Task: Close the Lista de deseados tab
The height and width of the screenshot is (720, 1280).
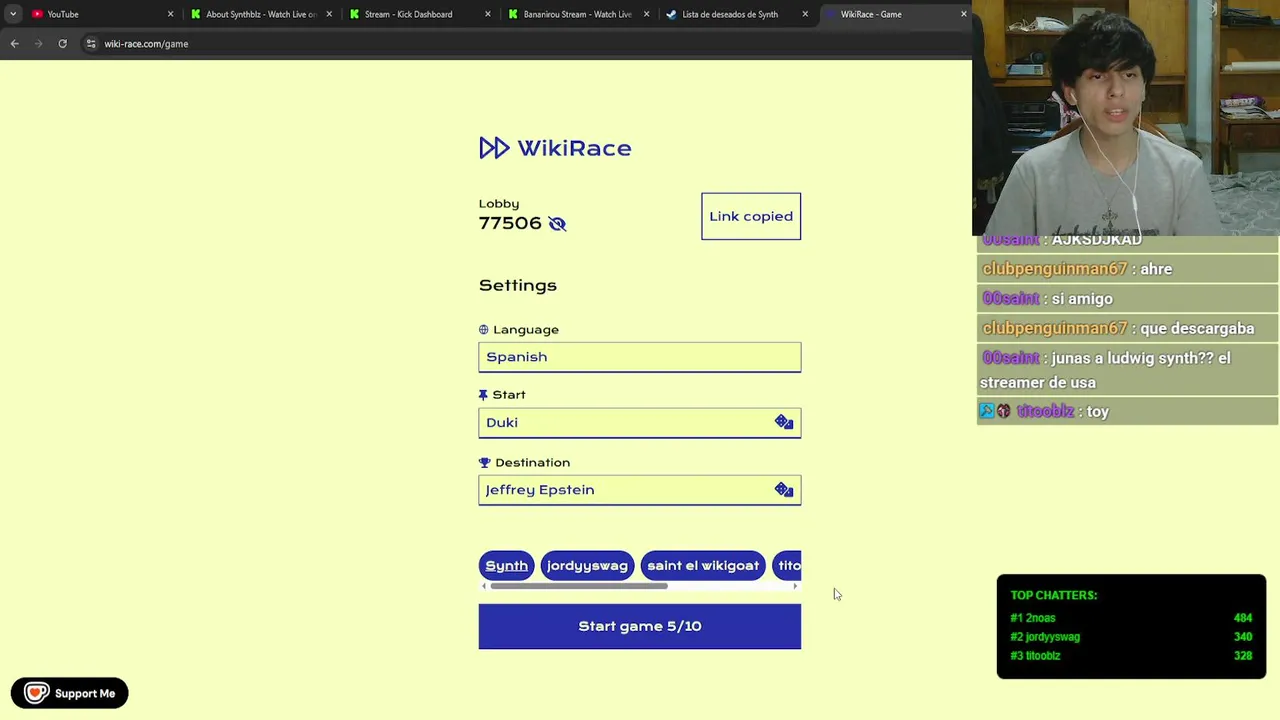Action: [x=805, y=14]
